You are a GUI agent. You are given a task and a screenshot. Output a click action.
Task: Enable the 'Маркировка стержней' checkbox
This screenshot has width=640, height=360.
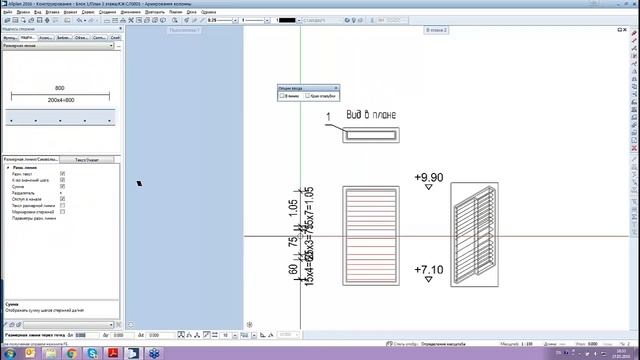(62, 212)
